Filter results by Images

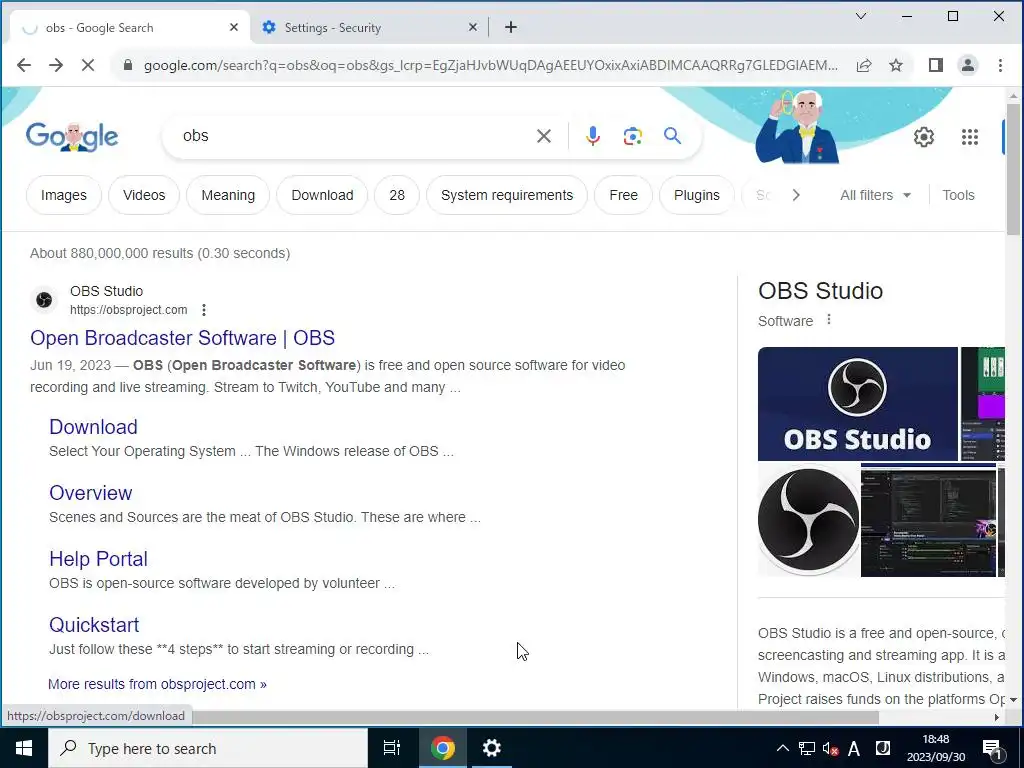click(63, 195)
